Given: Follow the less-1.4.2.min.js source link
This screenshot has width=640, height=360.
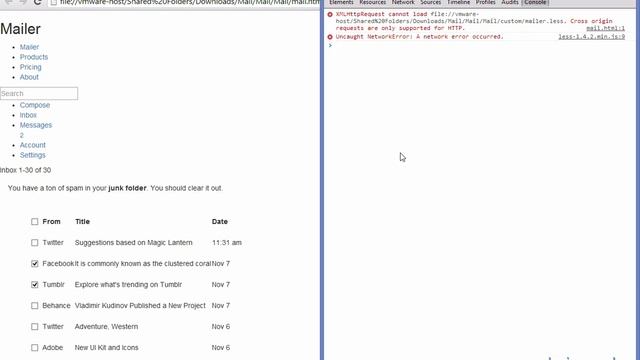Looking at the screenshot, I should [x=591, y=37].
